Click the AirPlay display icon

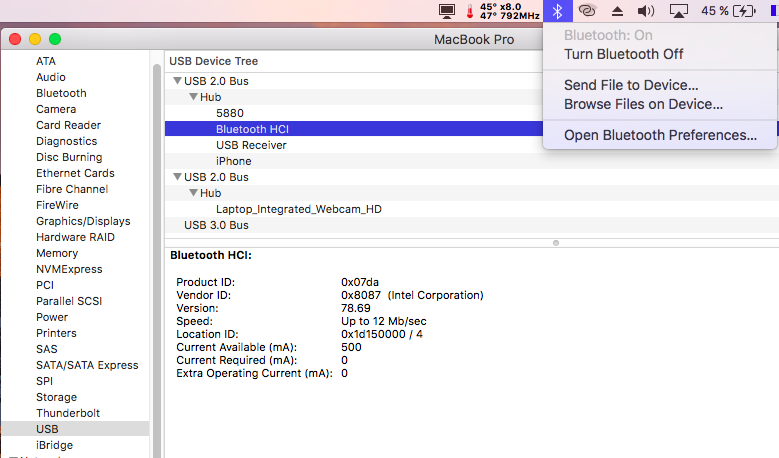click(679, 11)
